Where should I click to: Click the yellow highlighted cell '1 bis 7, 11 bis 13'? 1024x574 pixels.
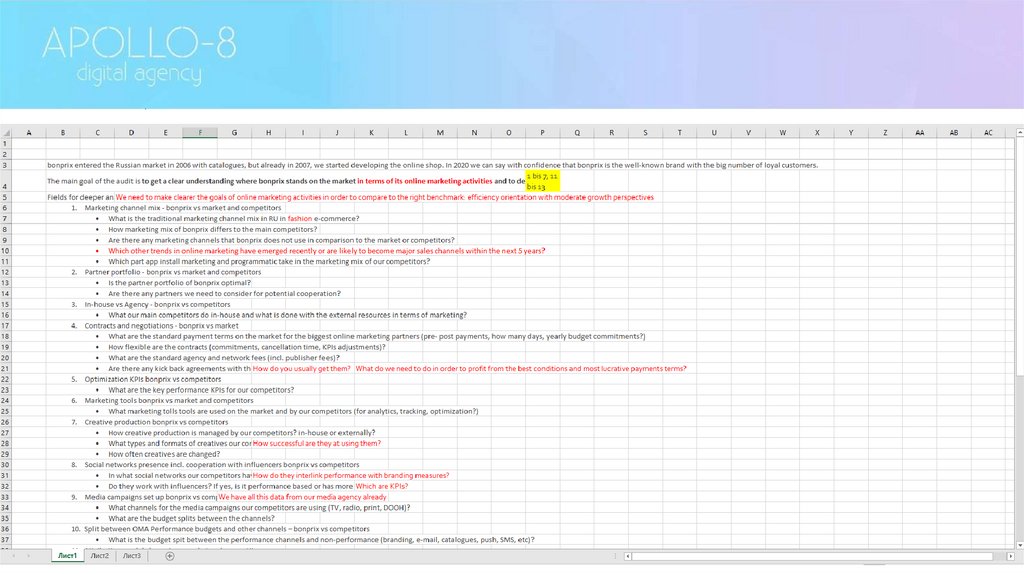click(x=543, y=182)
